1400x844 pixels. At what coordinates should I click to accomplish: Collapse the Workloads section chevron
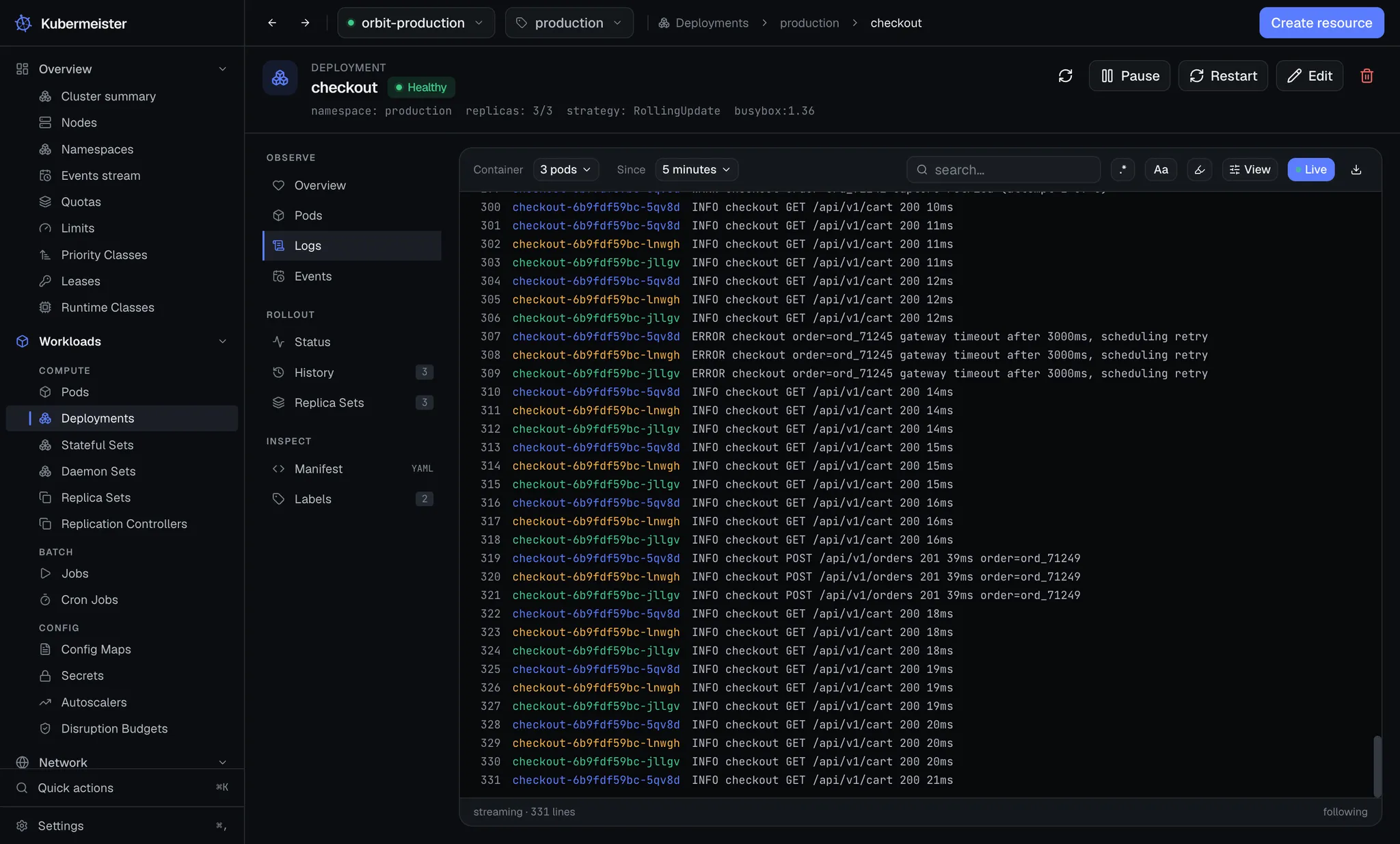pyautogui.click(x=222, y=341)
